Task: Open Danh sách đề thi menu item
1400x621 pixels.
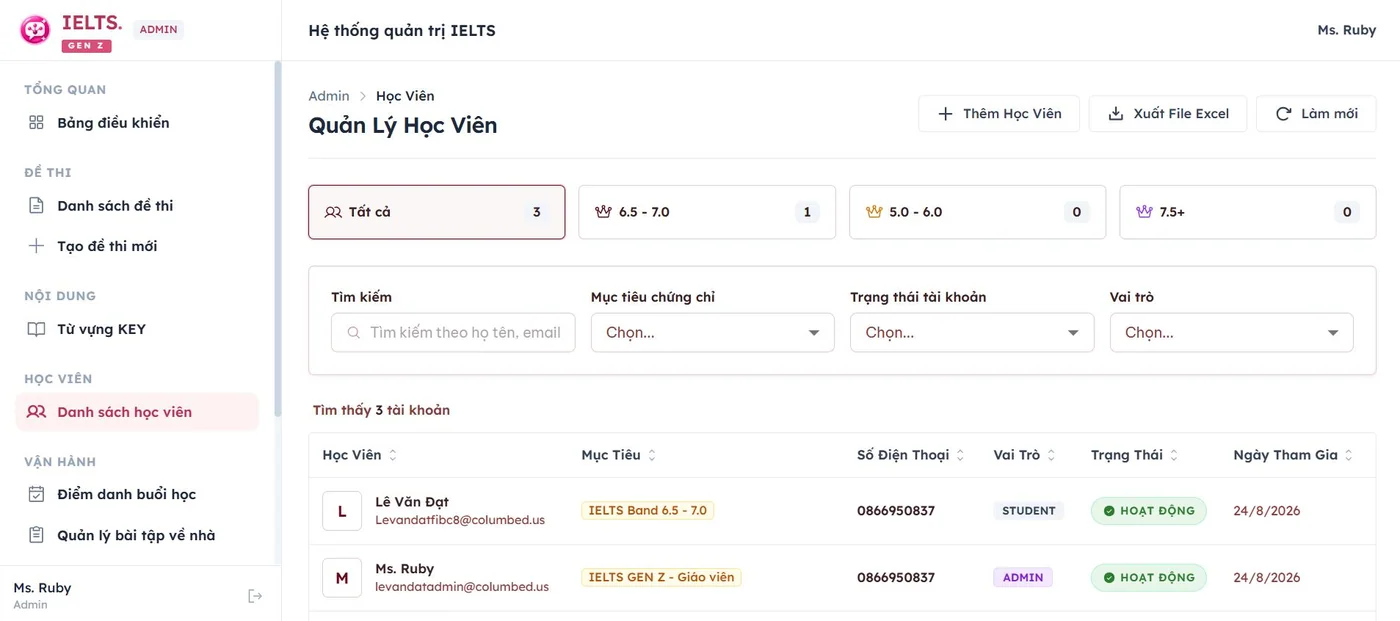Action: click(137, 206)
